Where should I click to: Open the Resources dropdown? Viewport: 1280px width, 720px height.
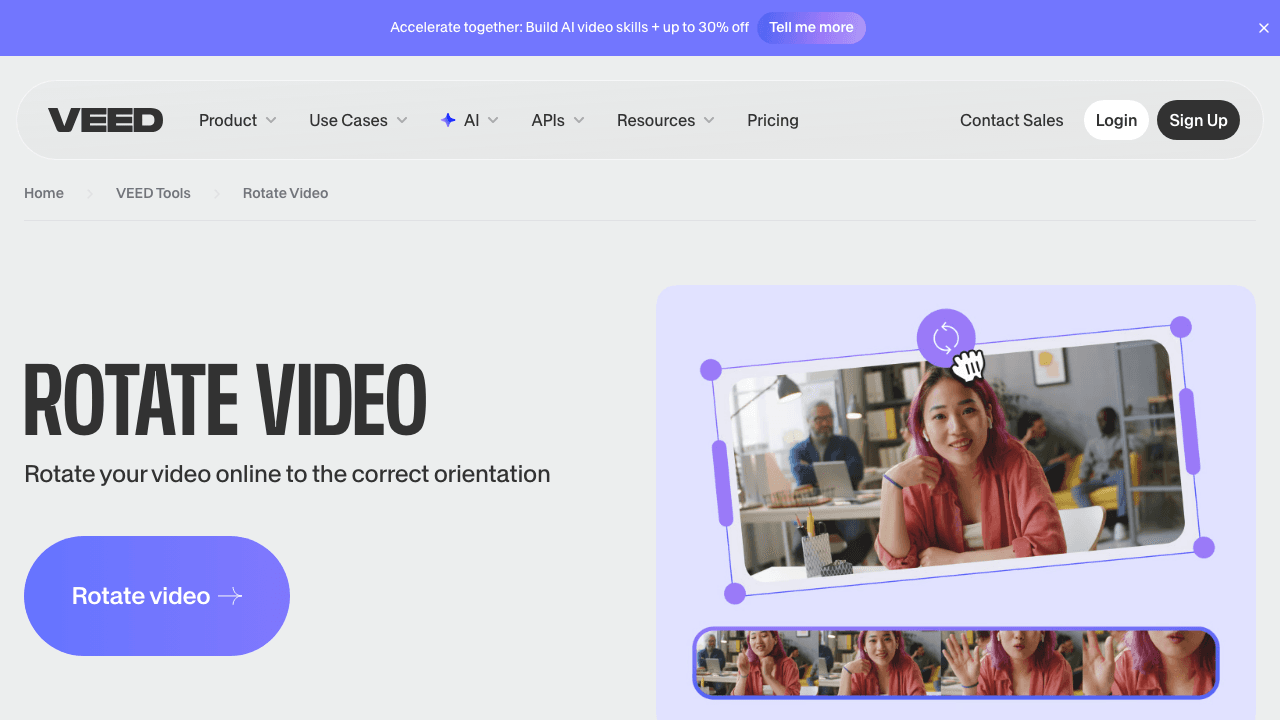tap(664, 120)
